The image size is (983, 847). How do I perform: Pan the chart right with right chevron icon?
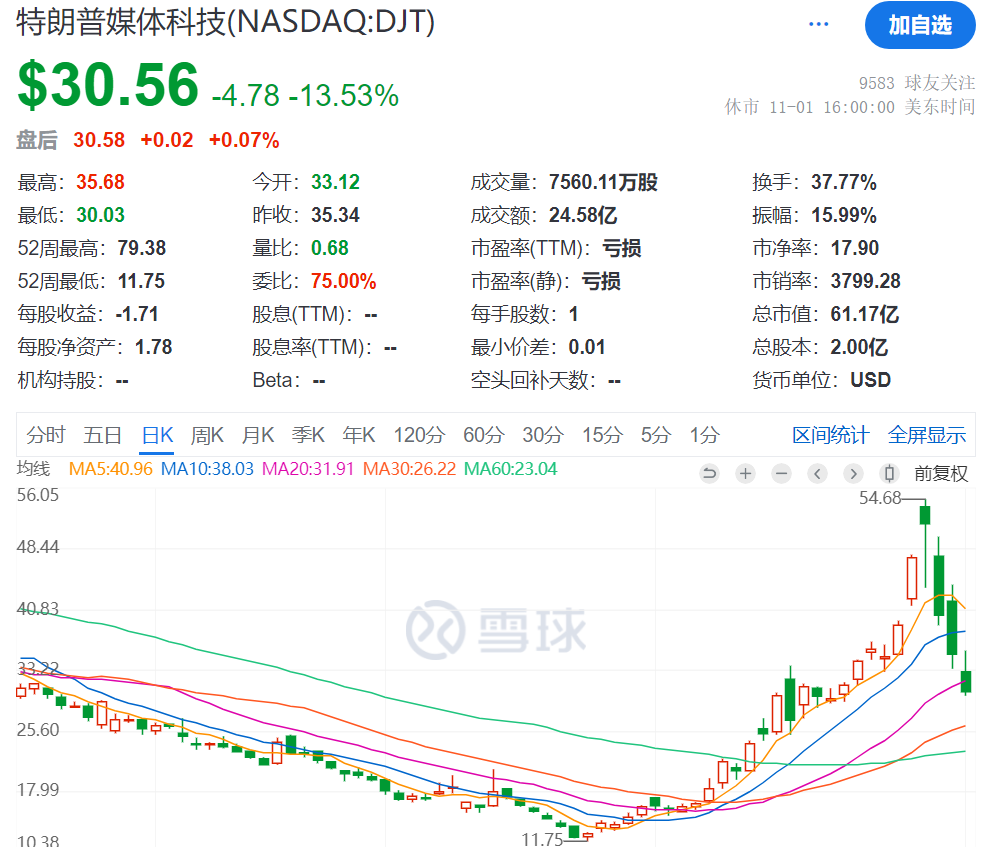click(x=853, y=473)
